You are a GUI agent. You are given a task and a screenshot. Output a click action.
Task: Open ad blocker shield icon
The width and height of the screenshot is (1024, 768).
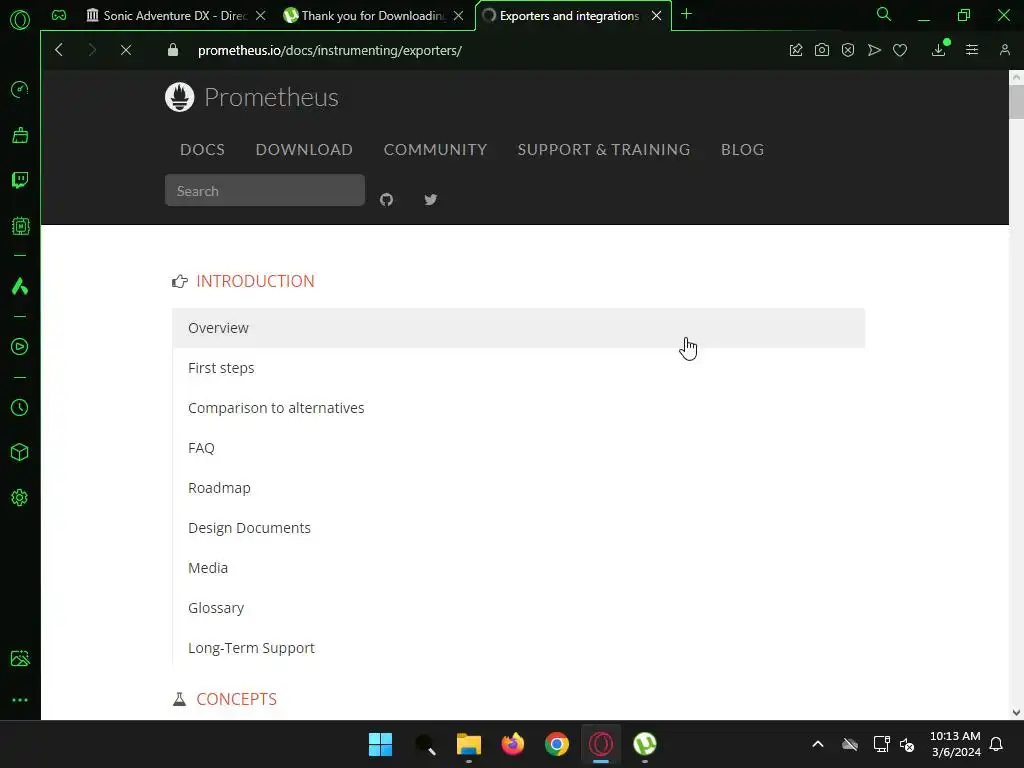[x=848, y=50]
